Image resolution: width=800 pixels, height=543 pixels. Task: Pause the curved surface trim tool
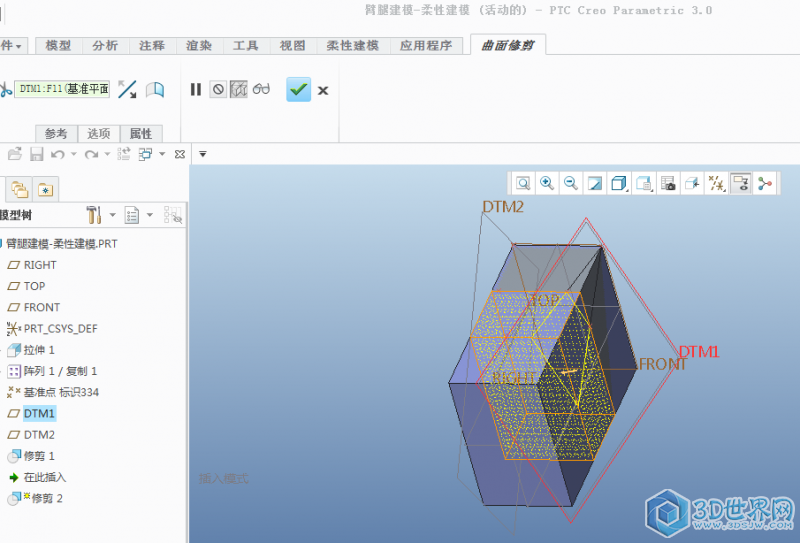196,89
